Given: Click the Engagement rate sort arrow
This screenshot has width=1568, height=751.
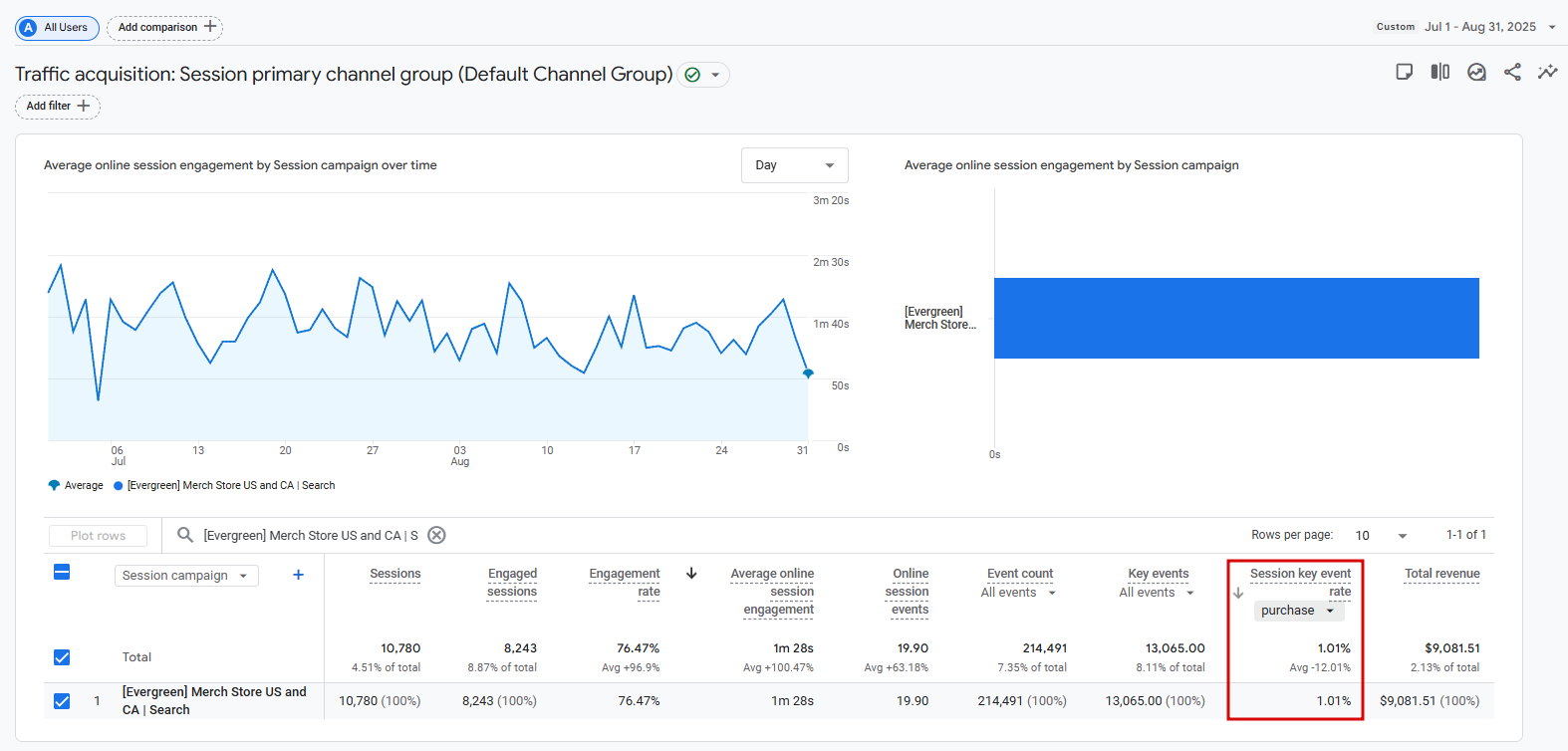Looking at the screenshot, I should (x=691, y=574).
